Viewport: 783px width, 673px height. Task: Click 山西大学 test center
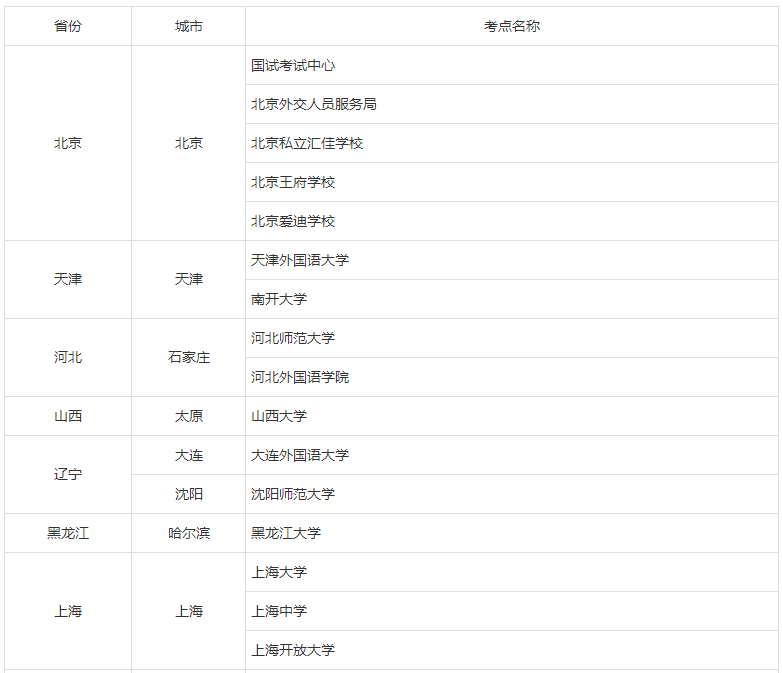pyautogui.click(x=512, y=416)
